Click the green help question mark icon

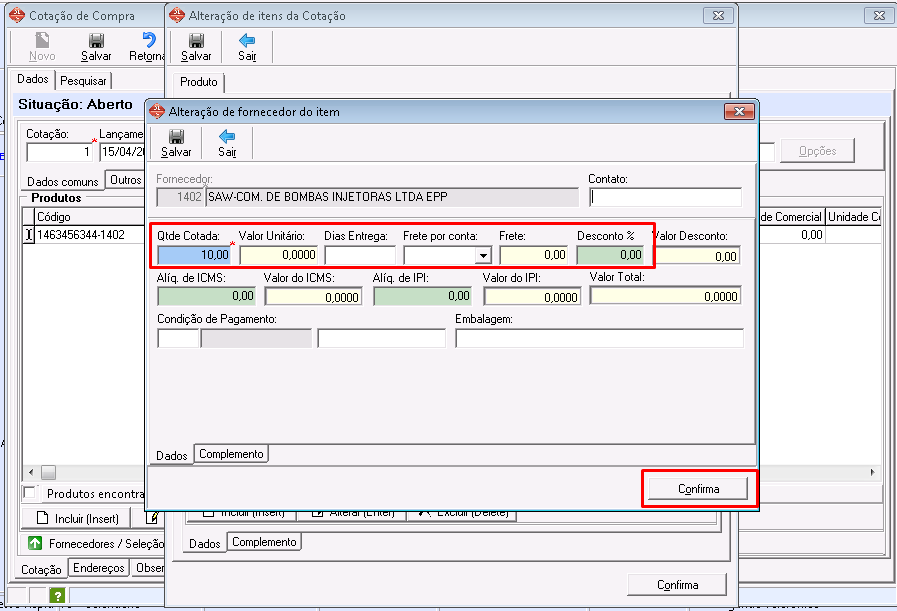pyautogui.click(x=57, y=596)
